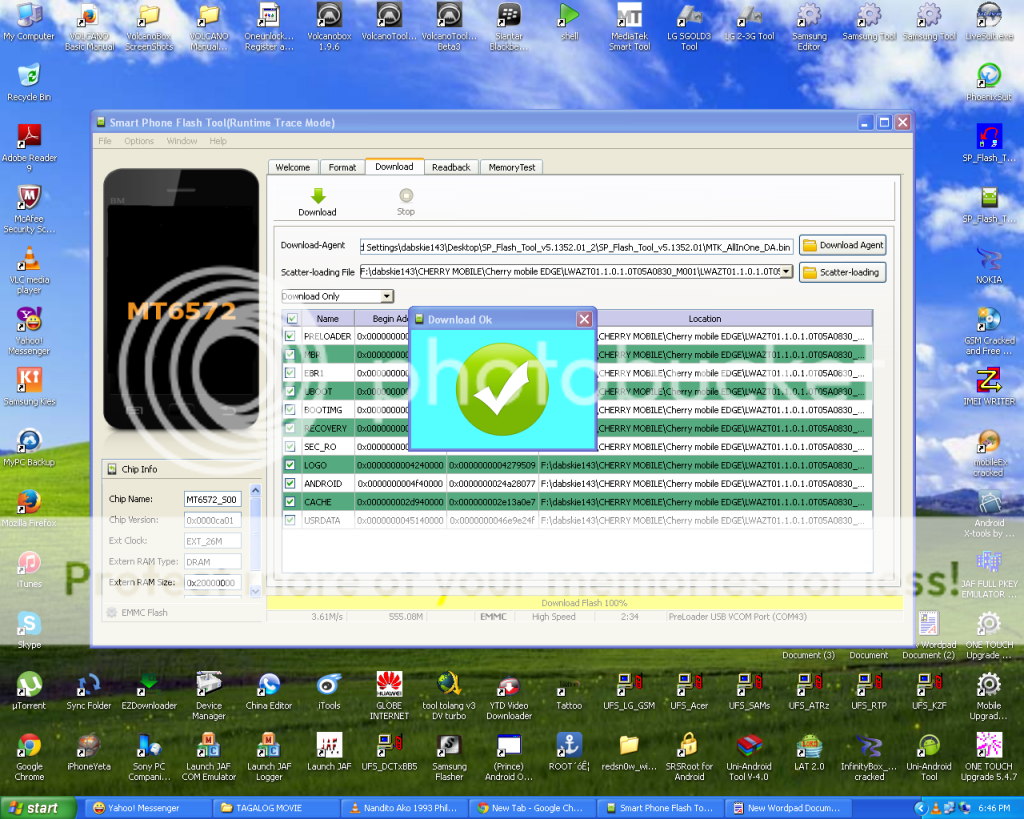This screenshot has height=819, width=1024.
Task: Open the IMEI WRITER desktop shortcut
Action: point(988,381)
